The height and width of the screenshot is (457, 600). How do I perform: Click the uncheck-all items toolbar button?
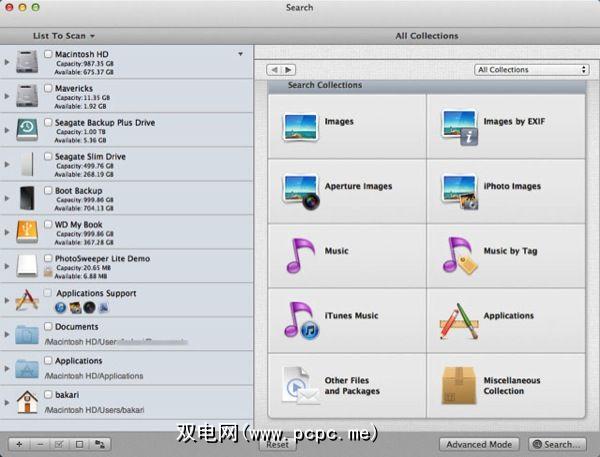(x=79, y=444)
